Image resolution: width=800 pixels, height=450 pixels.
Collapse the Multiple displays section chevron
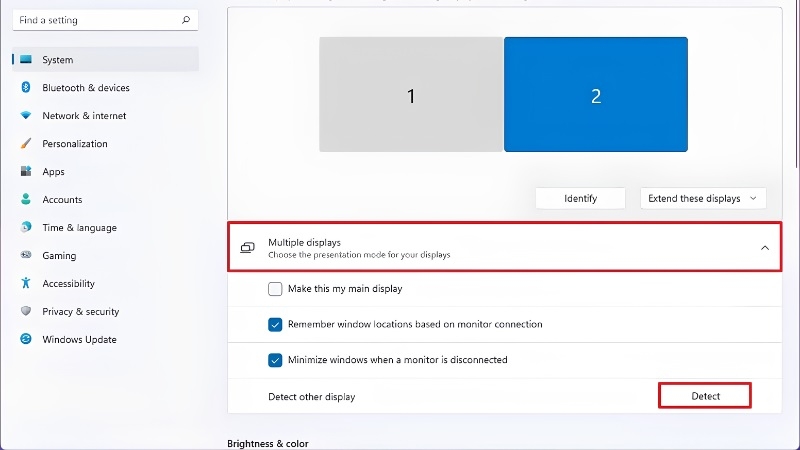[x=765, y=248]
